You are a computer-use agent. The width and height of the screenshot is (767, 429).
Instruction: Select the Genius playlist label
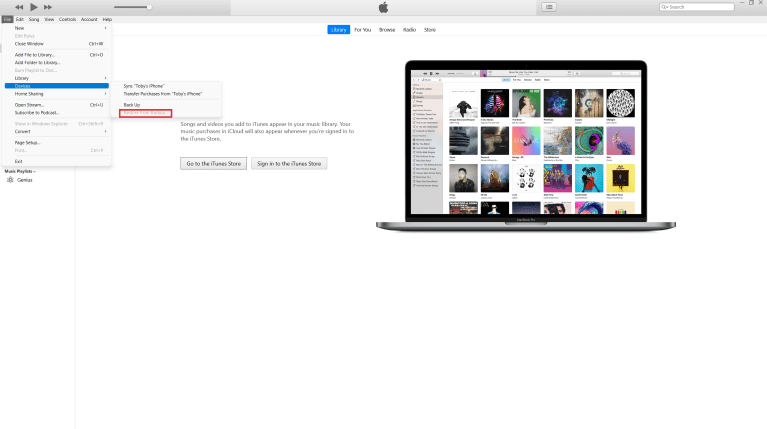[25, 180]
